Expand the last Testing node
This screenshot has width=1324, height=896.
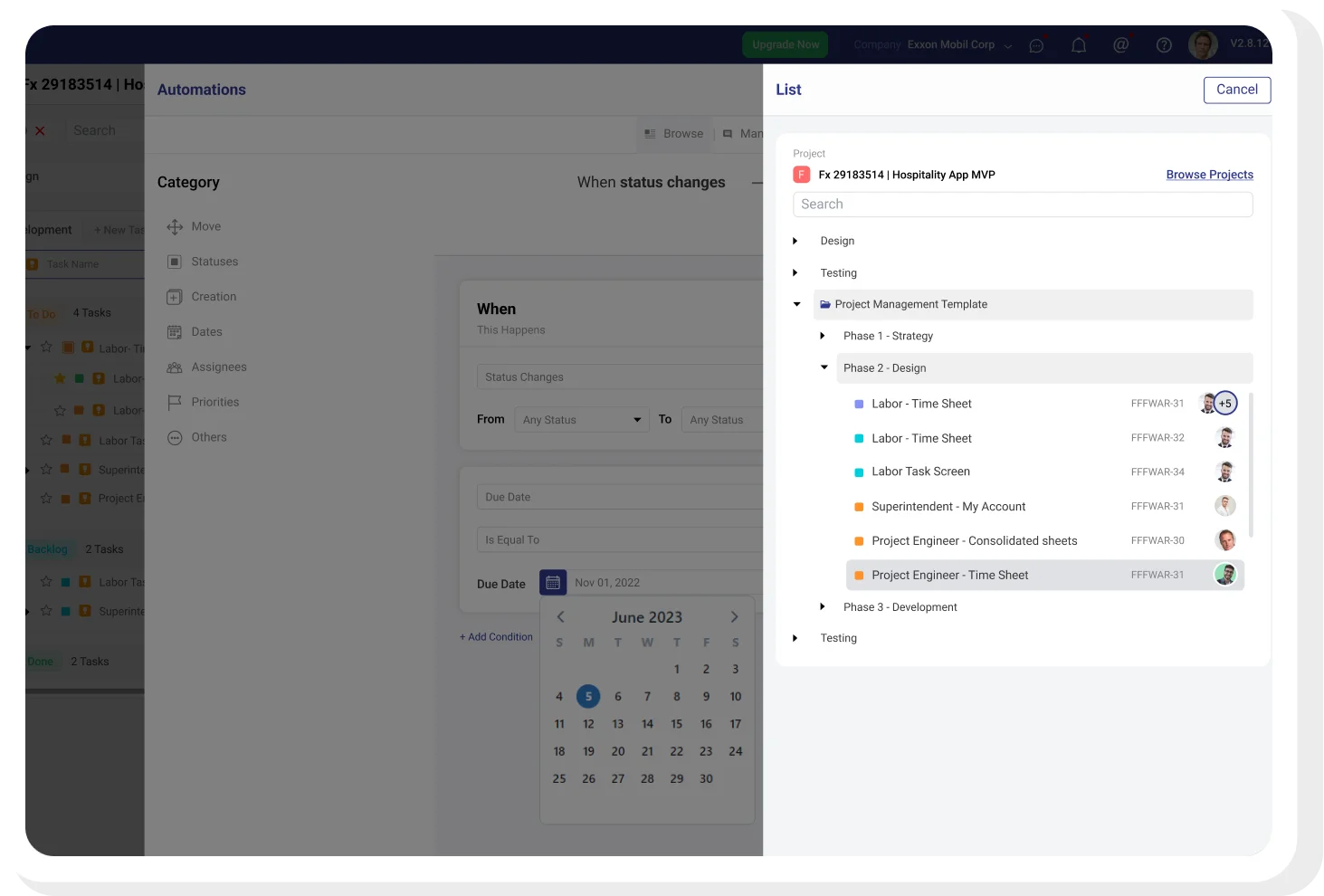795,638
